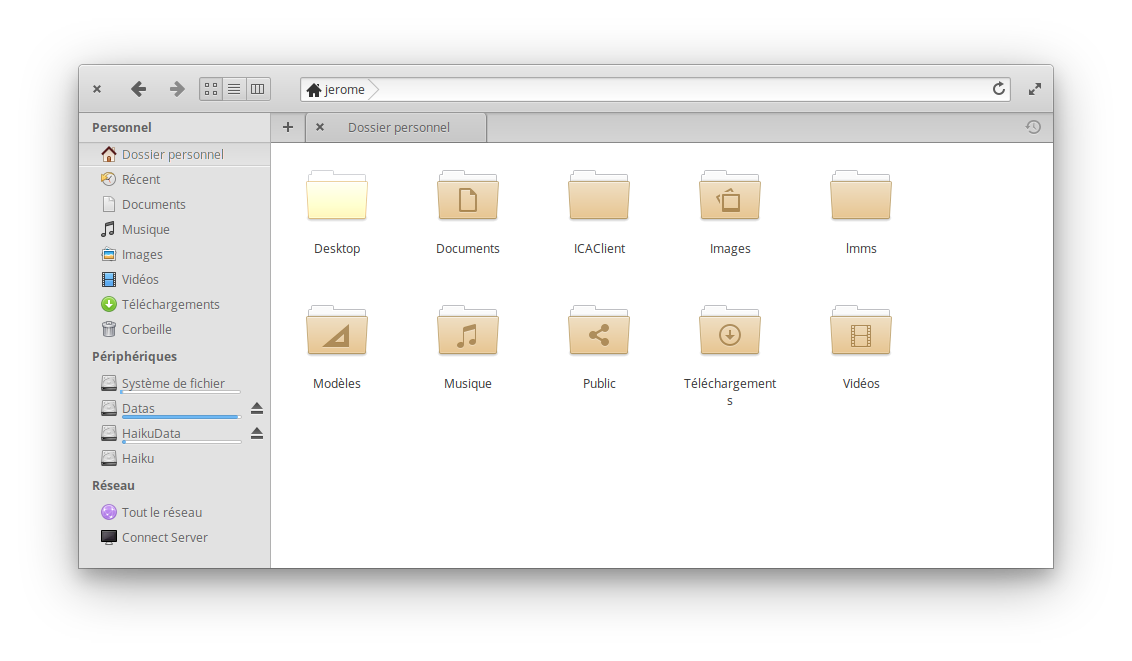Close the Dossier personnel tab

(x=320, y=127)
